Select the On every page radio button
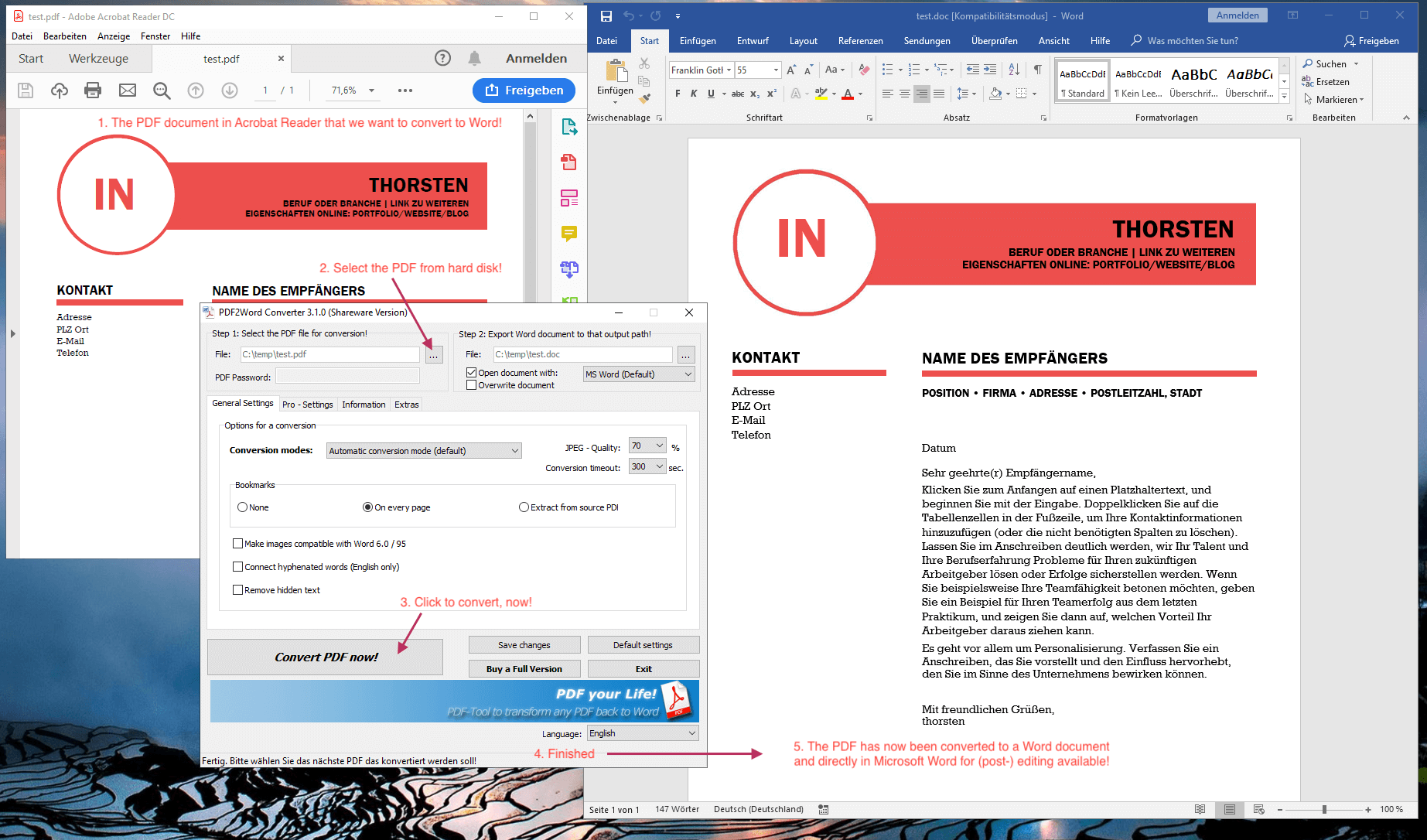This screenshot has height=840, width=1427. [x=367, y=507]
